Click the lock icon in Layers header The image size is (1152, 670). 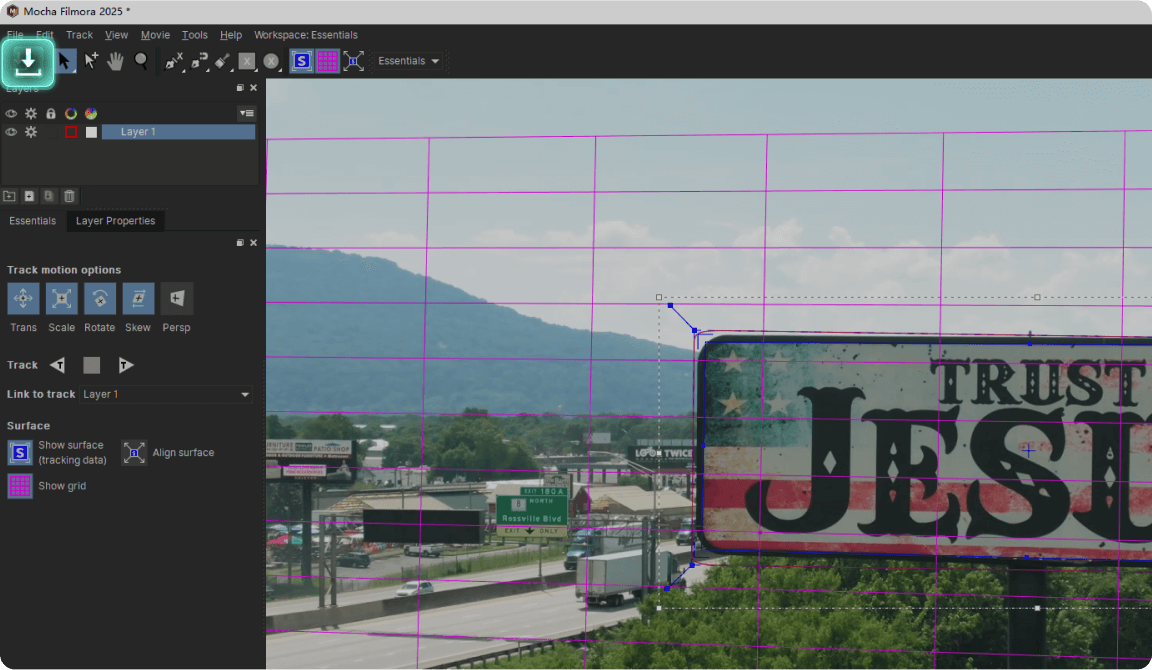tap(51, 113)
